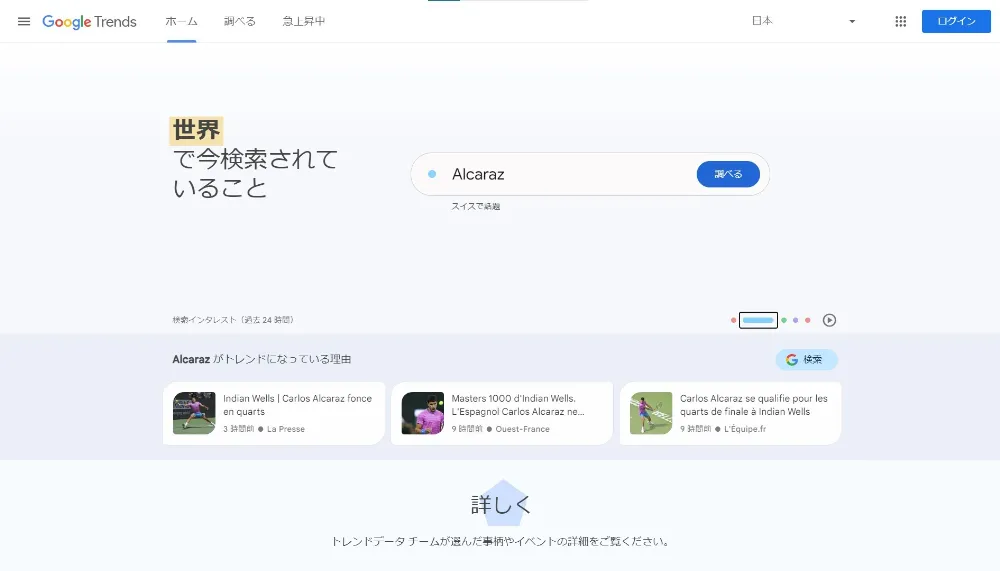Select the green carousel dot

(784, 320)
